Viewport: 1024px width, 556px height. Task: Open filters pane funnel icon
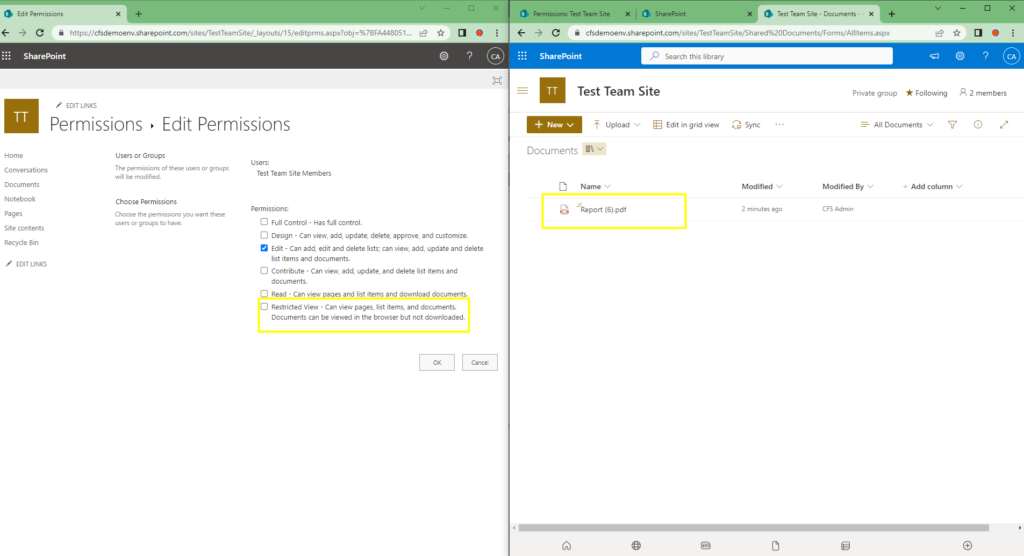(952, 125)
